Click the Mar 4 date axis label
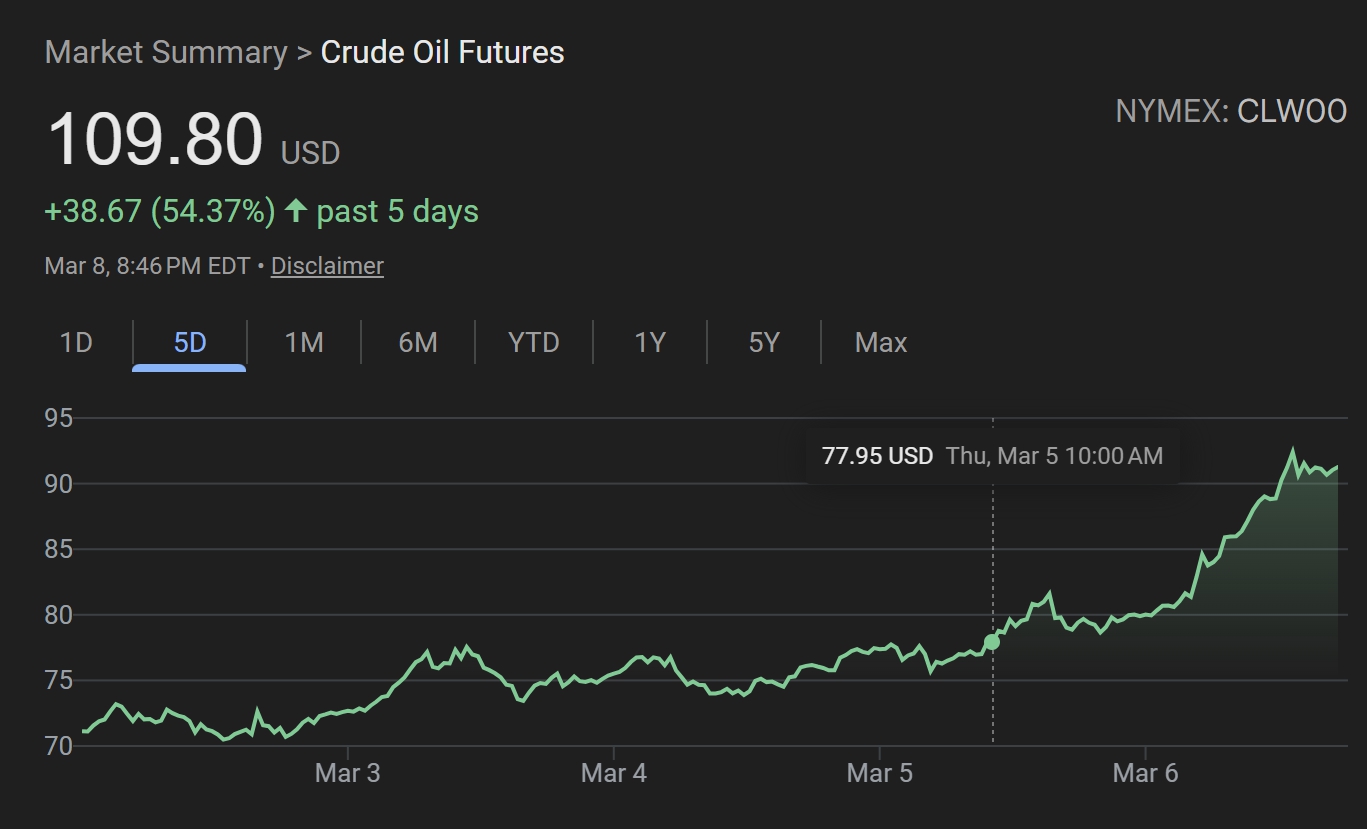1367x829 pixels. (613, 773)
